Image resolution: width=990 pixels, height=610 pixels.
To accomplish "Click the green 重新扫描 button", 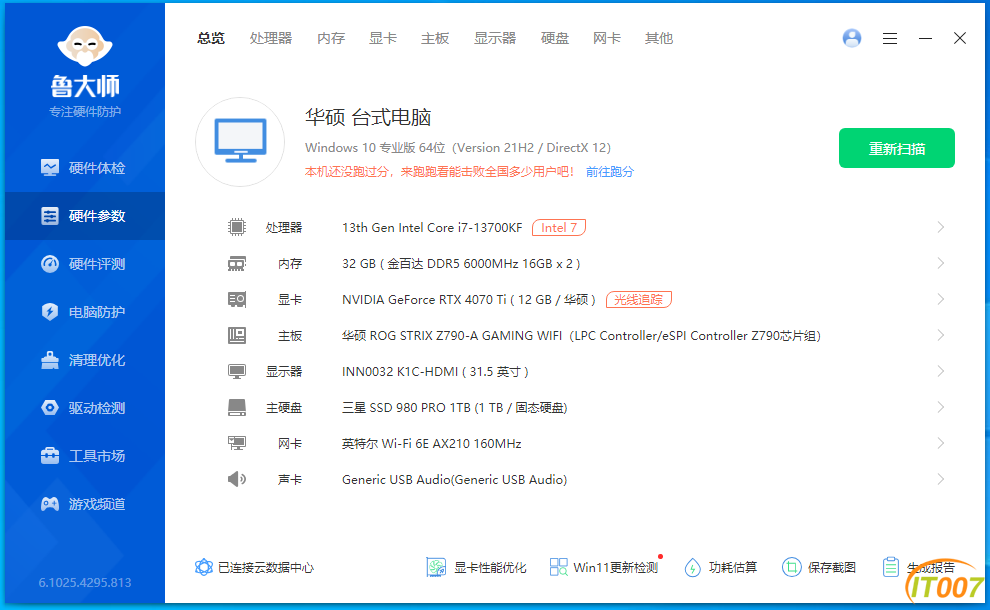I will click(897, 148).
